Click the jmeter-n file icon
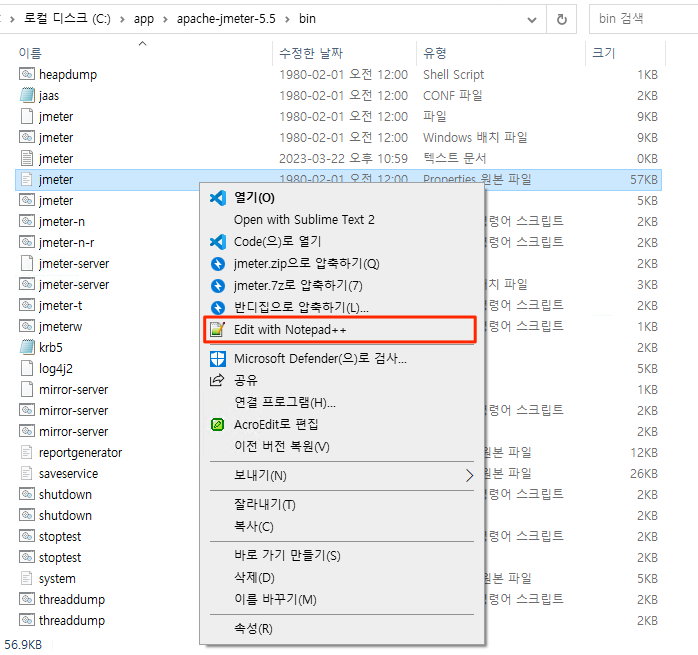Viewport: 698px width, 655px height. point(27,221)
